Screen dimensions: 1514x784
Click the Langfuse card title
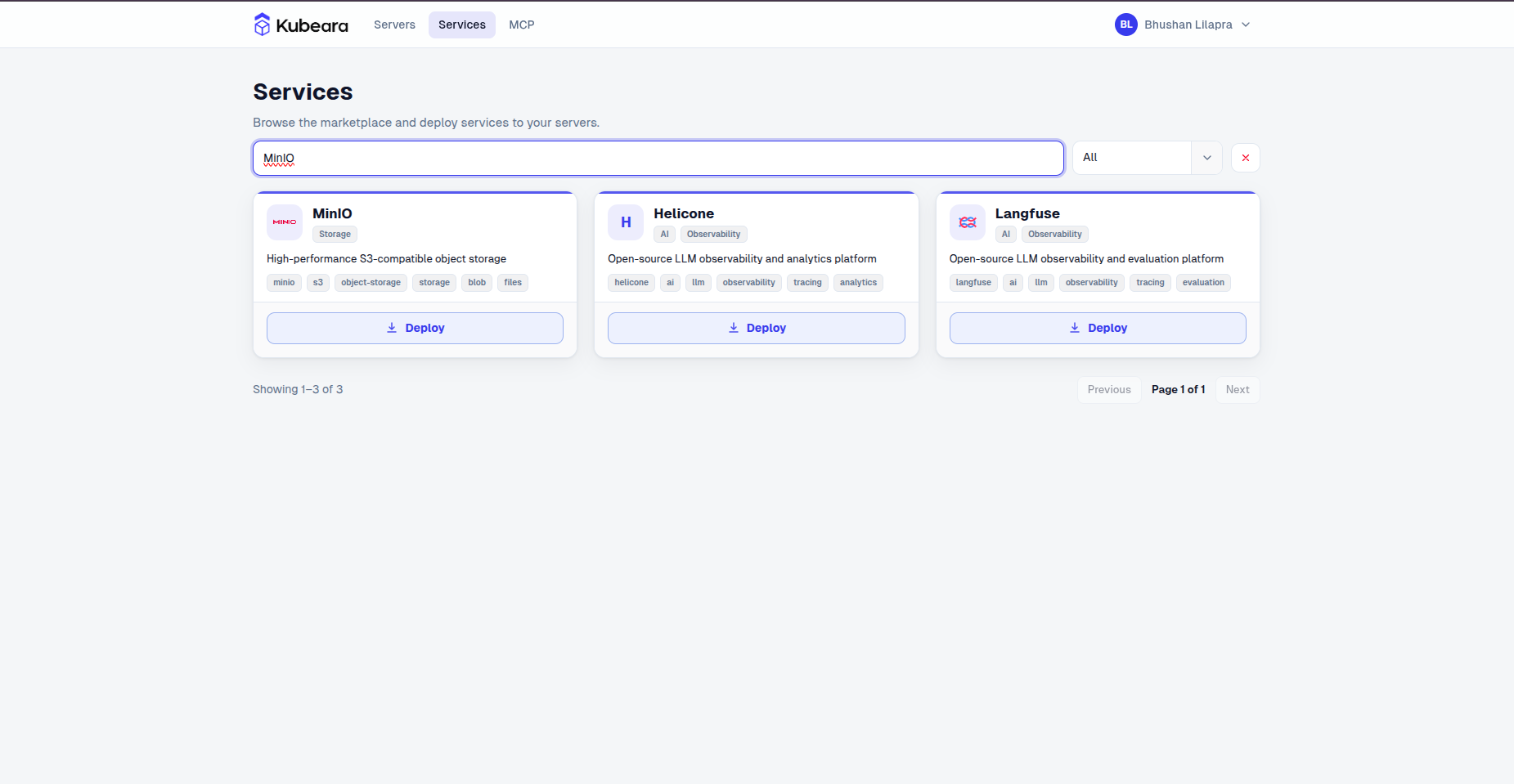click(1027, 213)
